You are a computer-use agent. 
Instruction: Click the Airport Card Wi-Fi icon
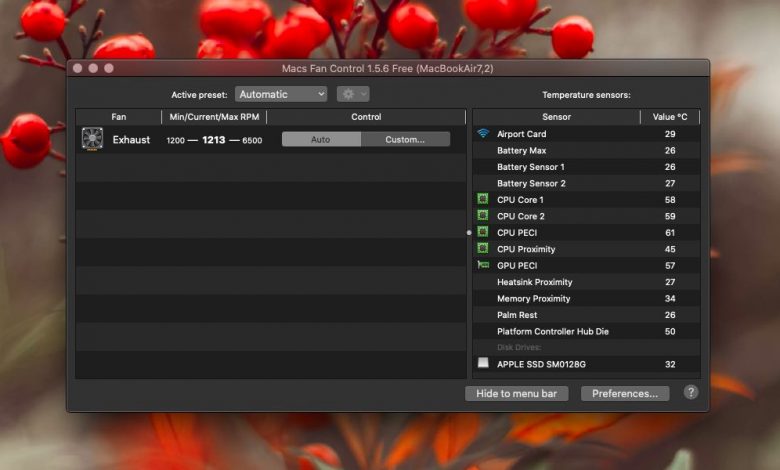[483, 133]
